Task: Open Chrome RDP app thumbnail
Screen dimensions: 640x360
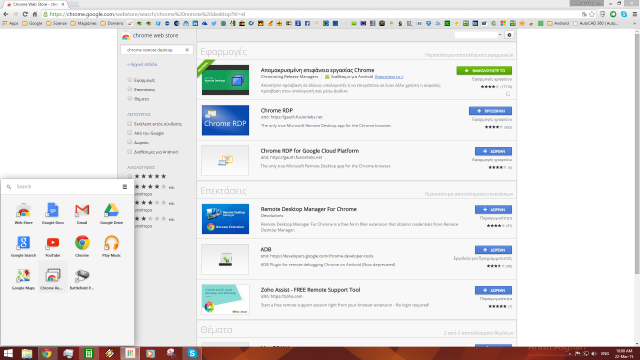Action: [225, 120]
